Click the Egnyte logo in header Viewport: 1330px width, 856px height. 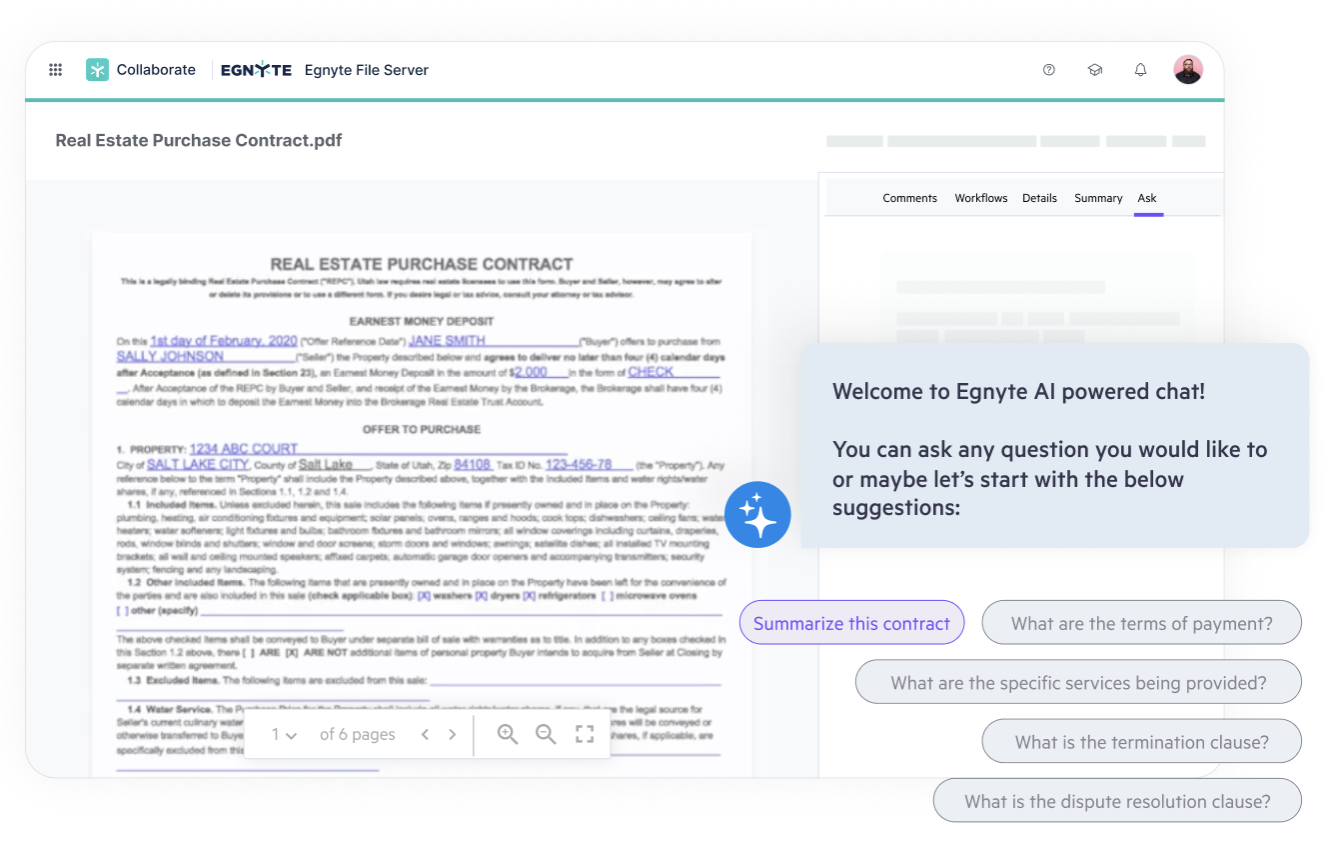256,70
